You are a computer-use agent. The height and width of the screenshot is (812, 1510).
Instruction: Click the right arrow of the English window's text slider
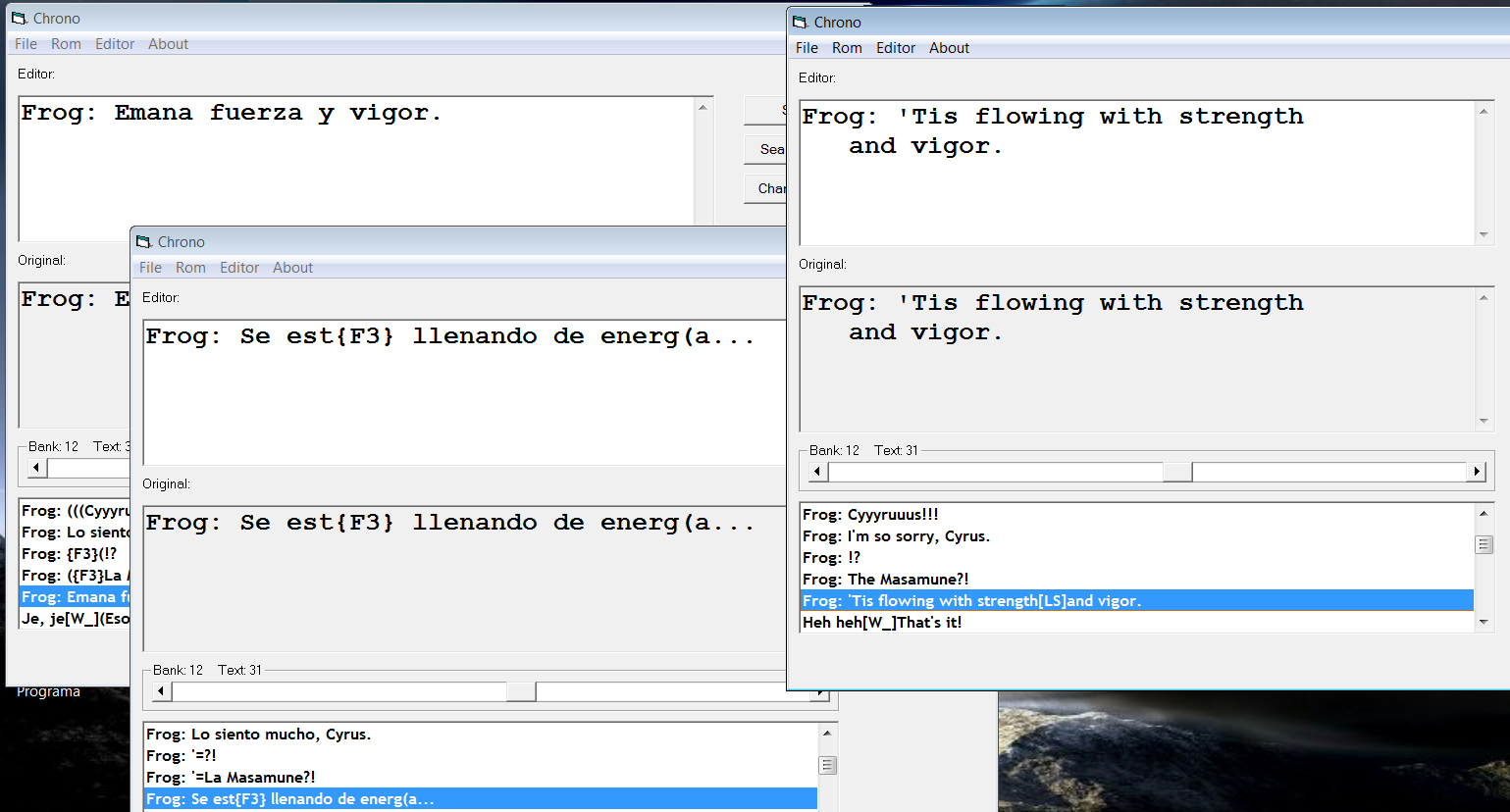[1477, 472]
